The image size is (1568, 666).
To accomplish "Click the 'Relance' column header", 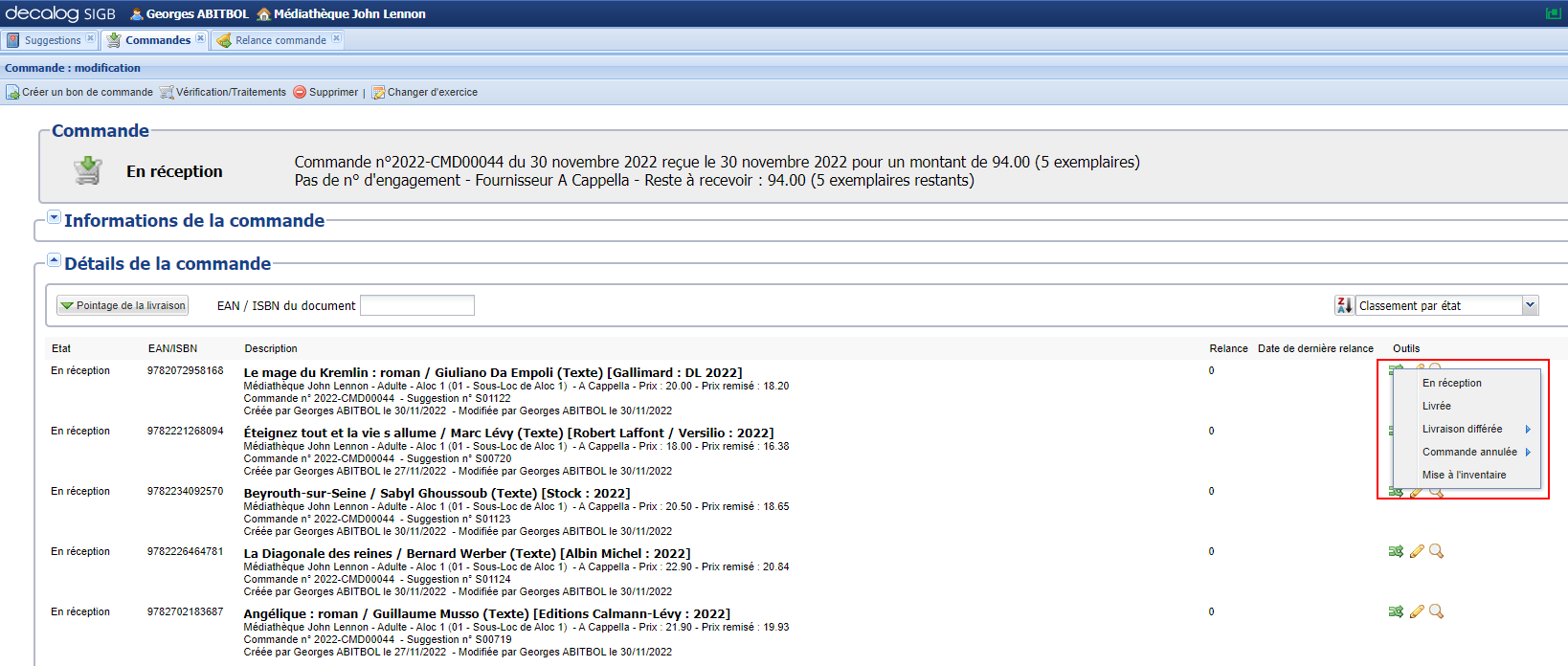I will tap(1228, 348).
